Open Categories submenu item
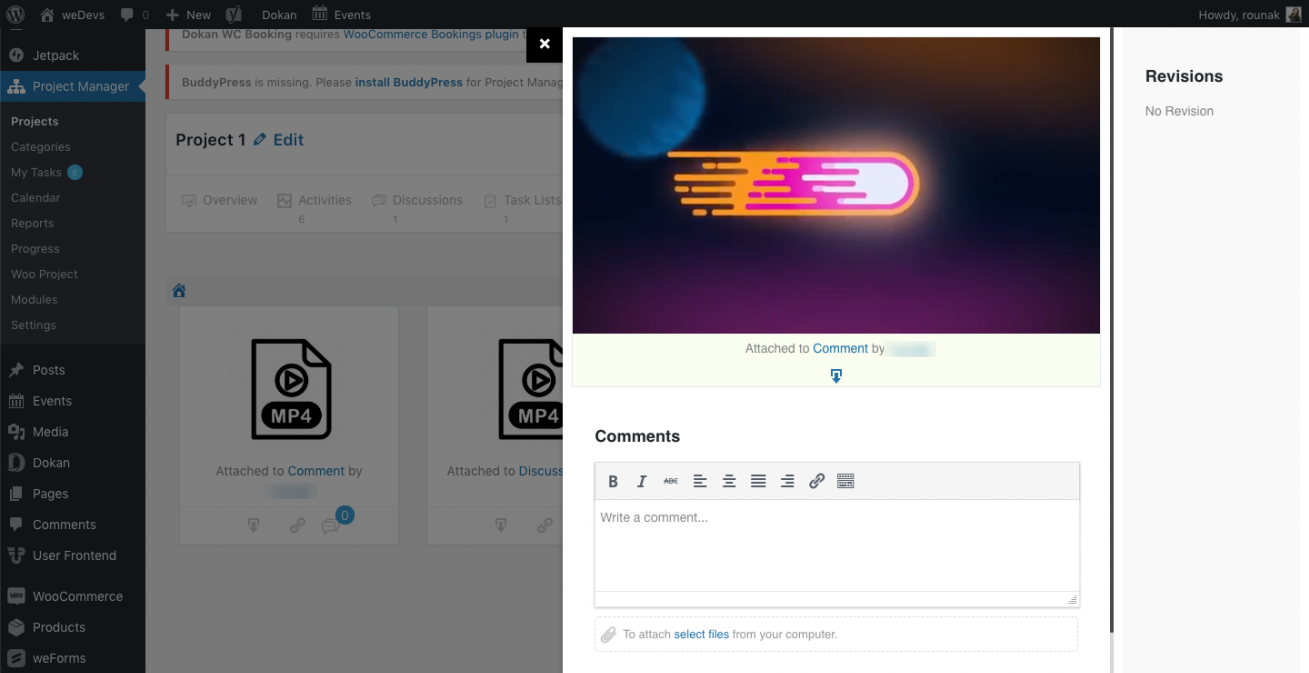The image size is (1309, 673). [41, 147]
